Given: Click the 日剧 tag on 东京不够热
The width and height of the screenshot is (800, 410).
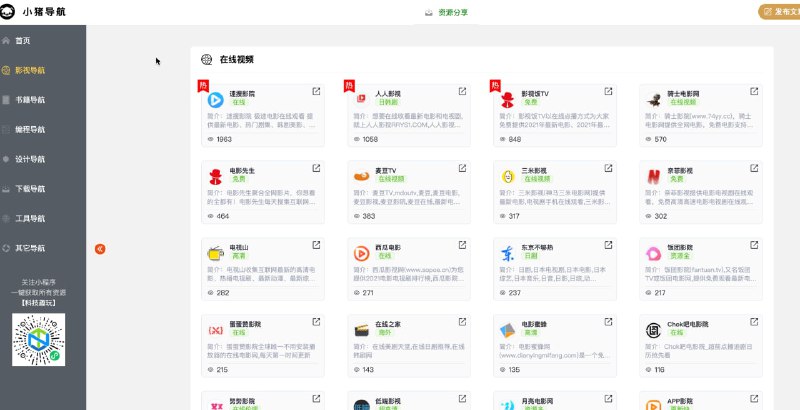Looking at the screenshot, I should [531, 255].
